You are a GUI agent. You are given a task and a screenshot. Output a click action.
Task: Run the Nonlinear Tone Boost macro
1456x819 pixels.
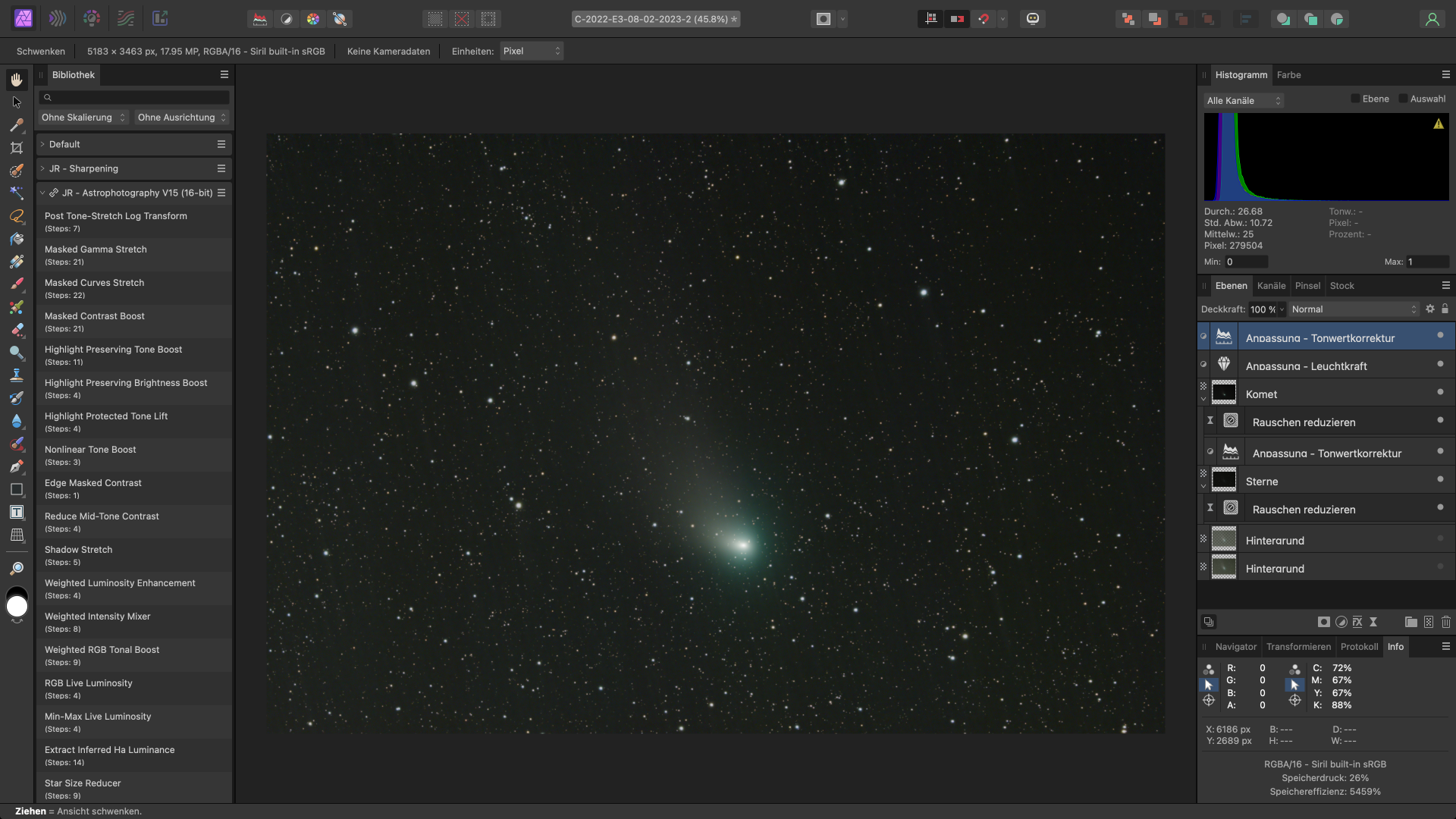coord(134,455)
